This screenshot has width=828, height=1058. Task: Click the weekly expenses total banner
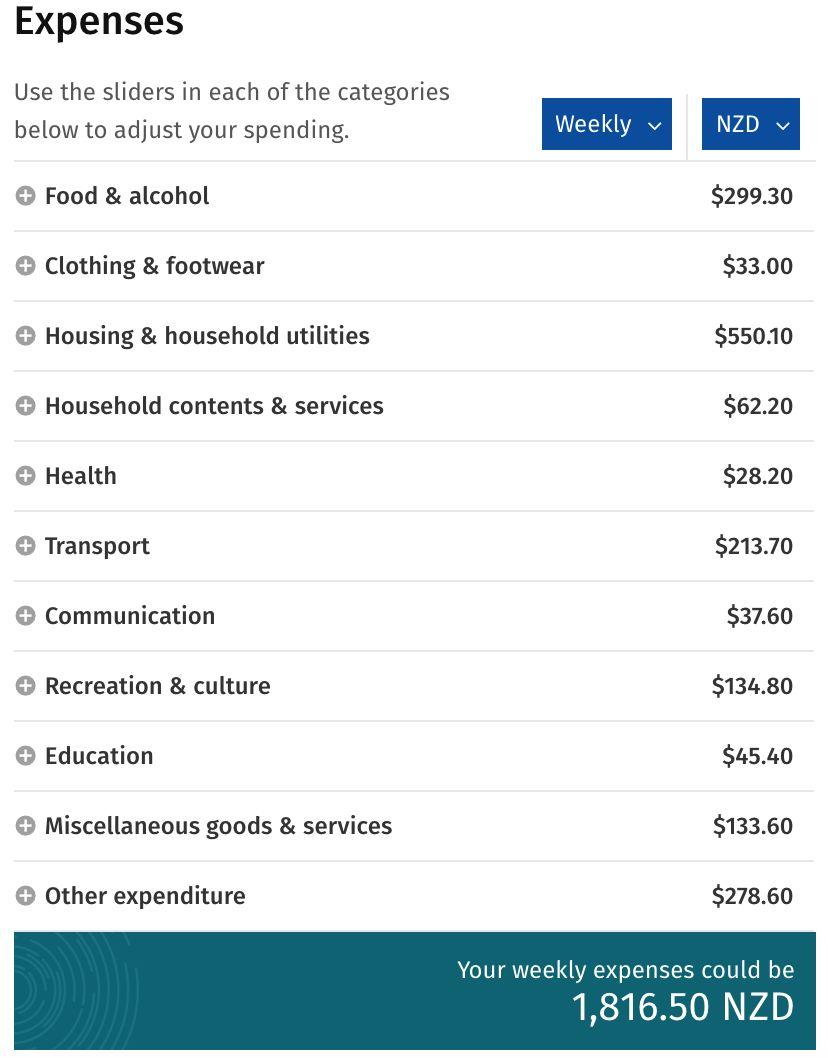coord(414,991)
